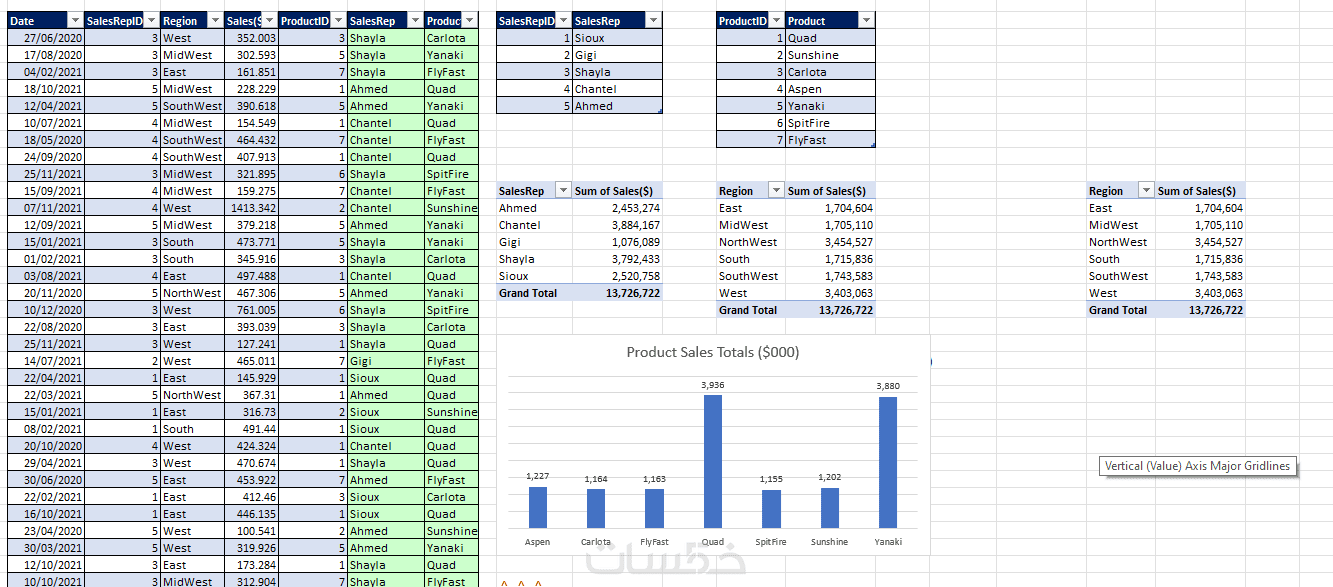Expand the Sales($) column filter arrow

270,21
